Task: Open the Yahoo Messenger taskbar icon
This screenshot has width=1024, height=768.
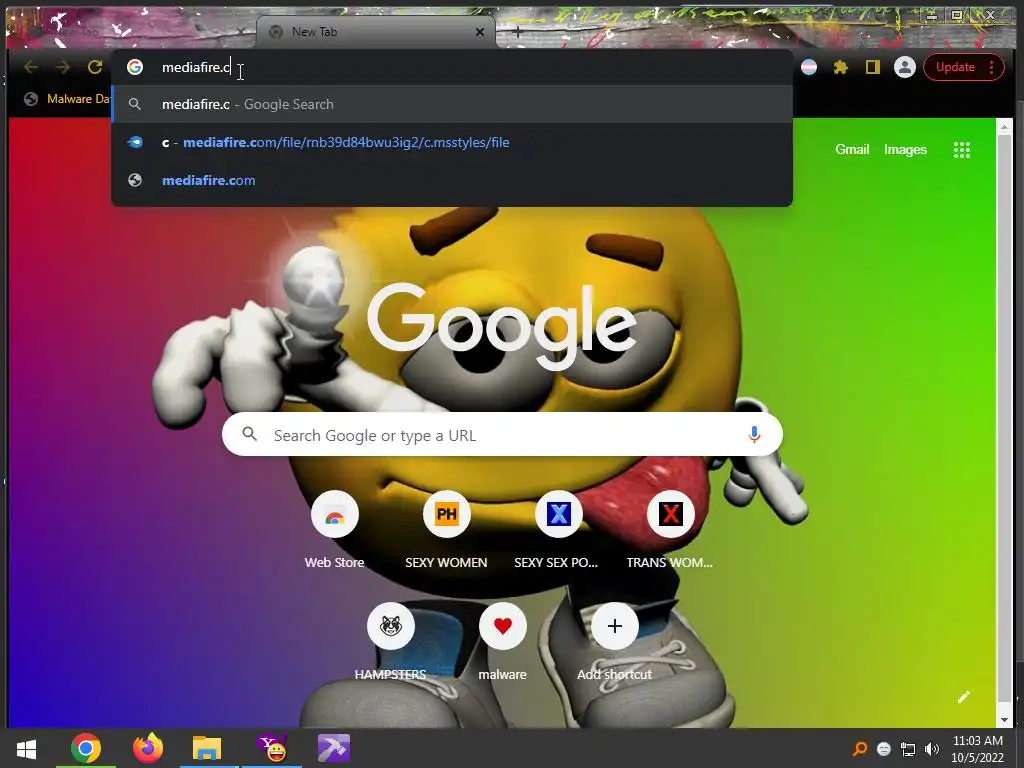Action: [273, 748]
